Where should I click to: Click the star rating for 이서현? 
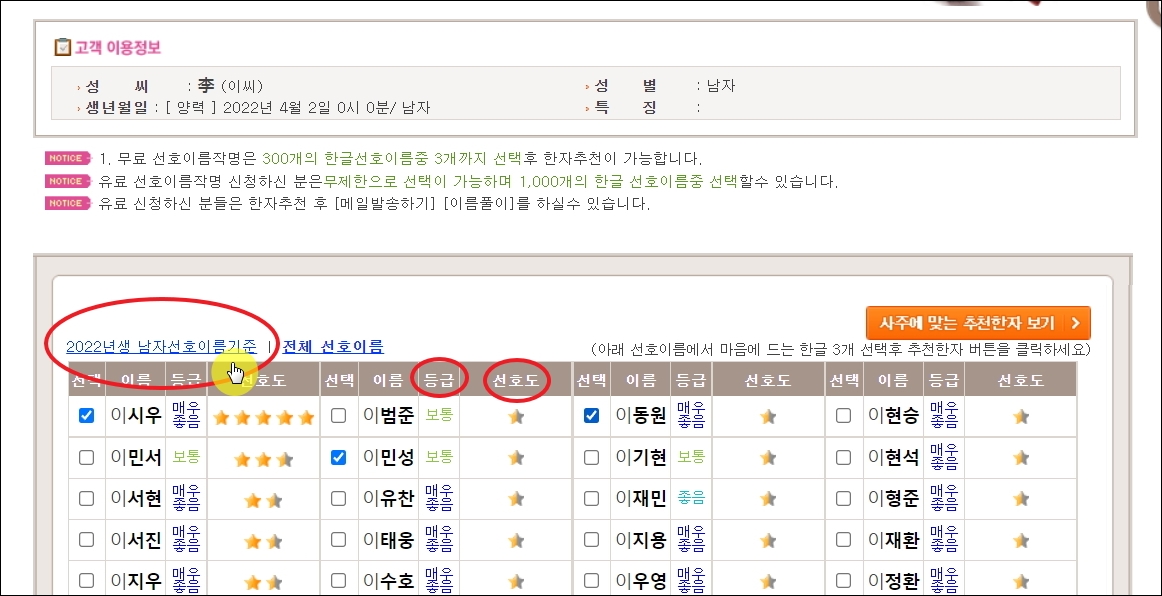[x=264, y=500]
